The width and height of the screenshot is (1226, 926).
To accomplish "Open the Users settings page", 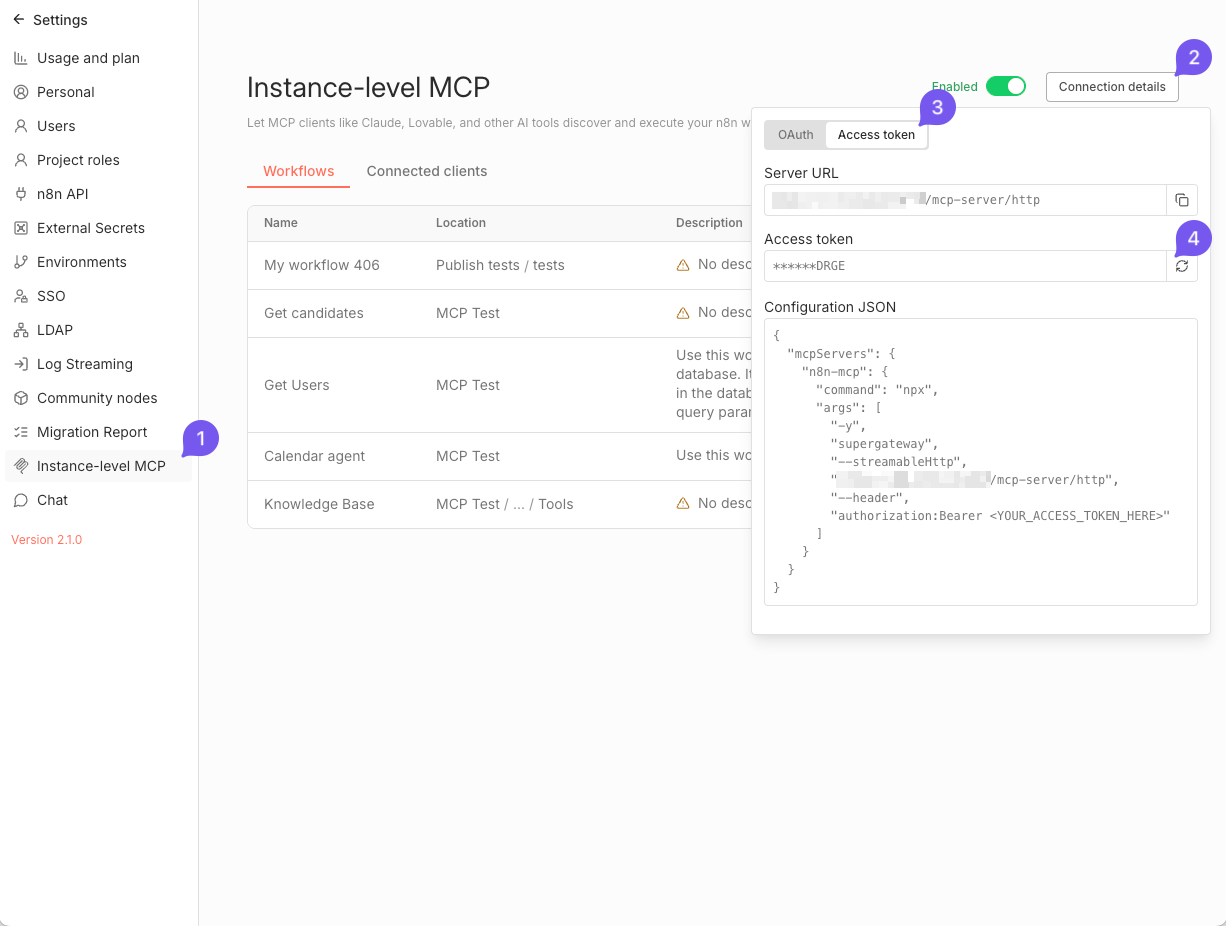I will tap(56, 126).
